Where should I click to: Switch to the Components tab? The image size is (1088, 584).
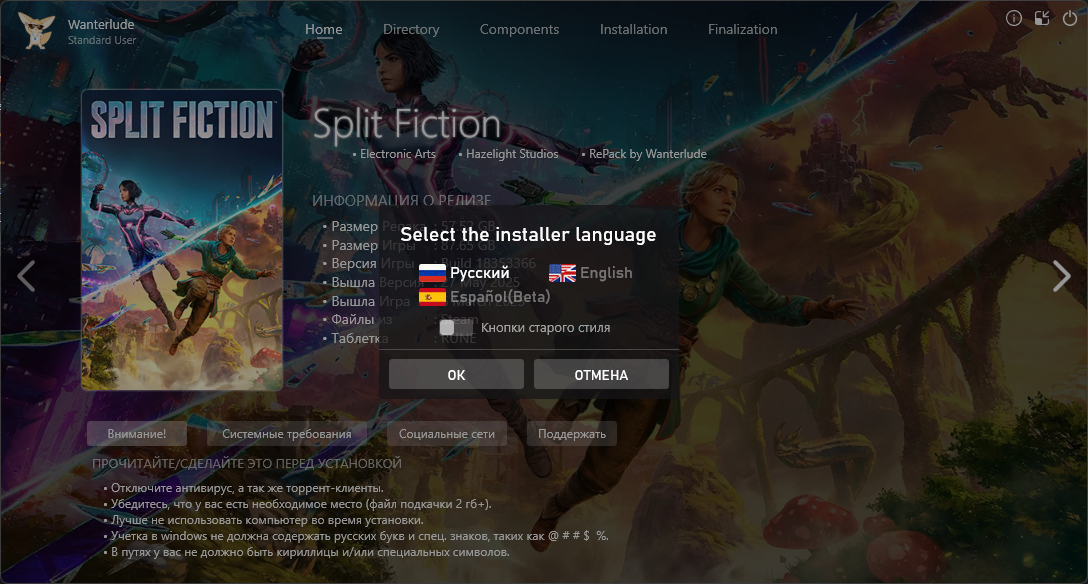pyautogui.click(x=519, y=29)
